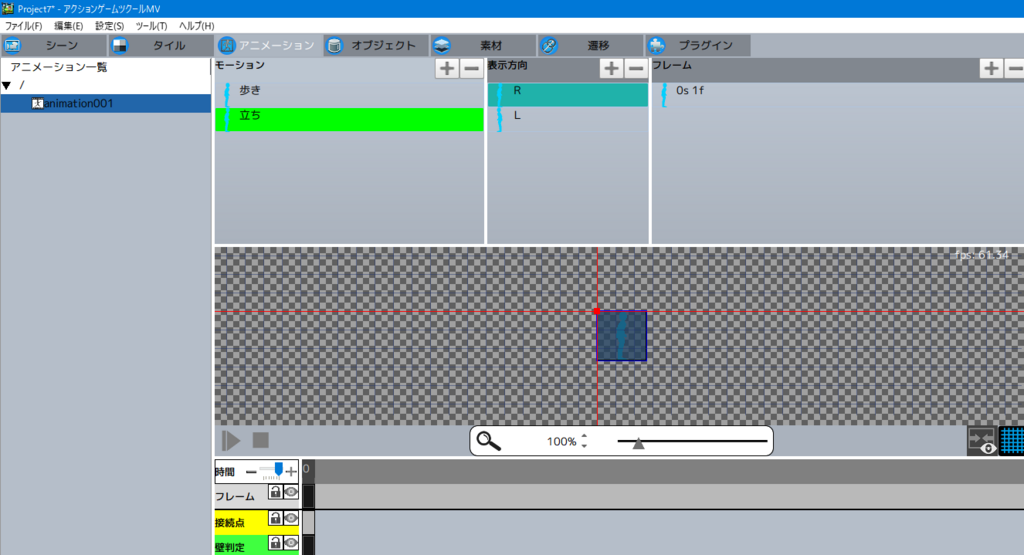Click the 立ち motion figure icon
The width and height of the screenshot is (1024, 555).
[x=227, y=120]
